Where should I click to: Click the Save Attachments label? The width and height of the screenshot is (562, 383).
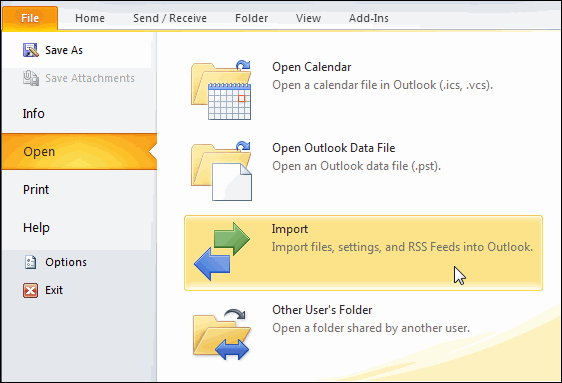pyautogui.click(x=90, y=78)
